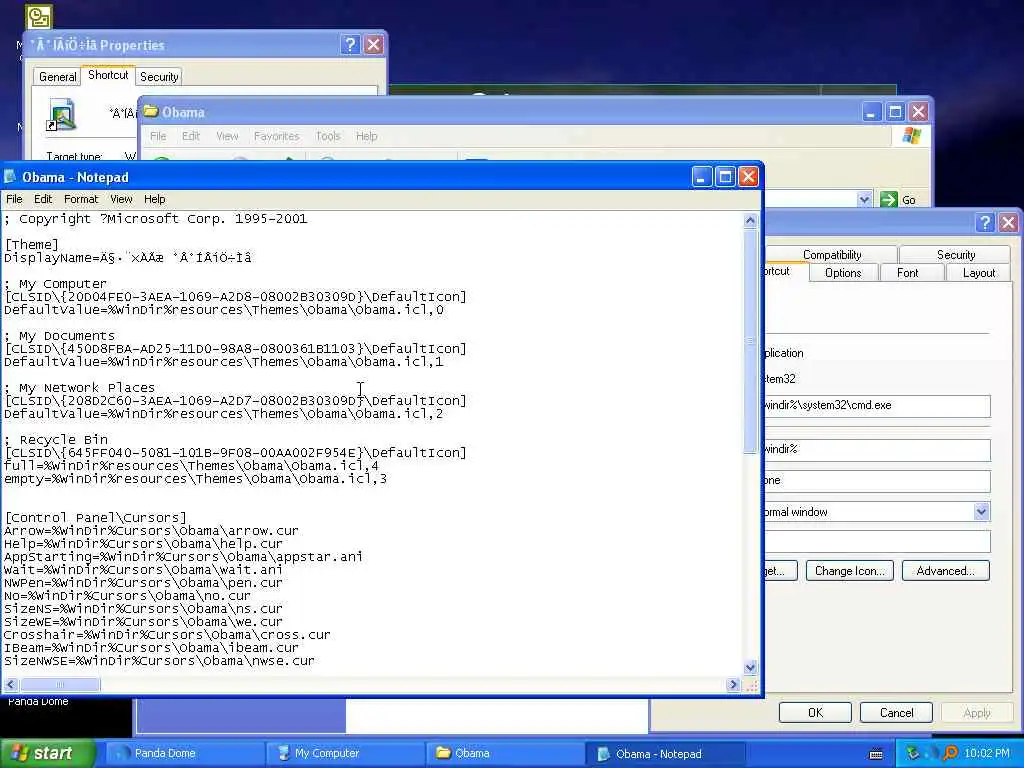The height and width of the screenshot is (768, 1024).
Task: Open Edit menu in Obama folder window
Action: point(191,136)
